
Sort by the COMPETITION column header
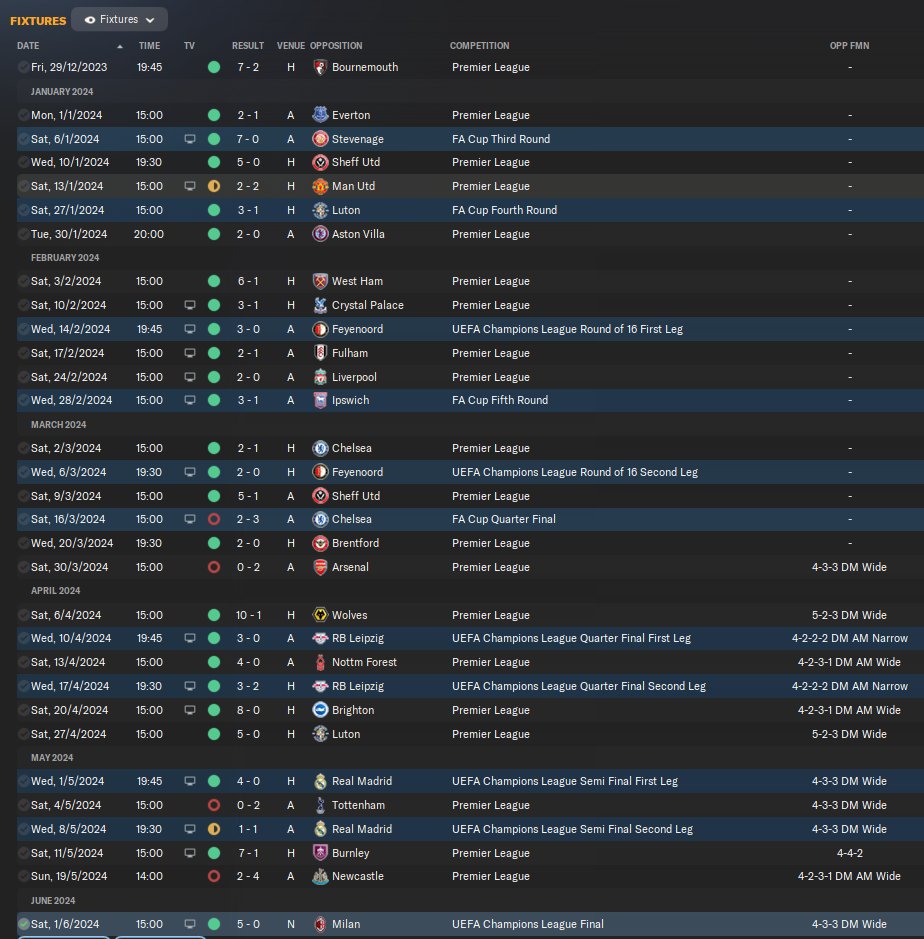click(480, 46)
